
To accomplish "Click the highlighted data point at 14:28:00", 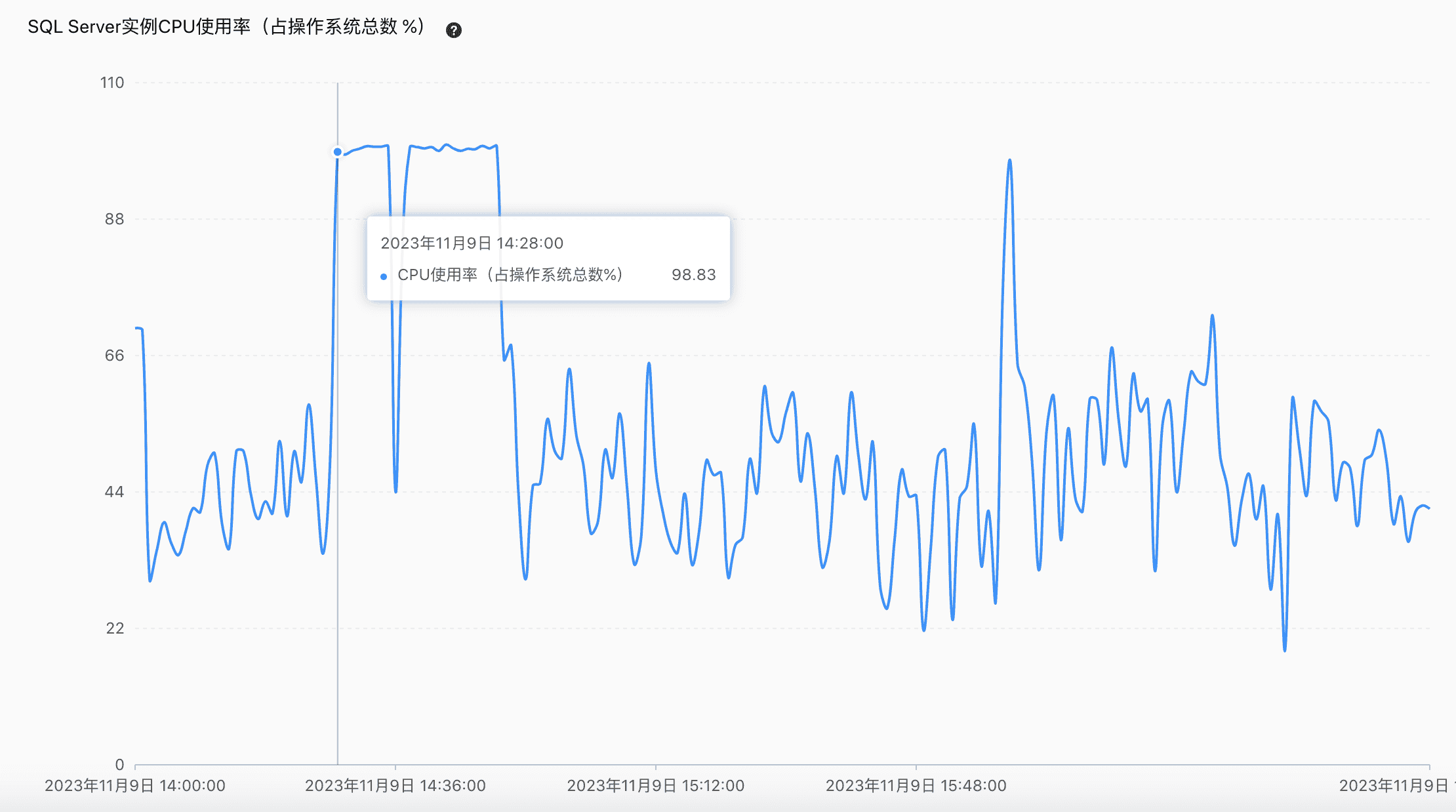I will [x=338, y=152].
